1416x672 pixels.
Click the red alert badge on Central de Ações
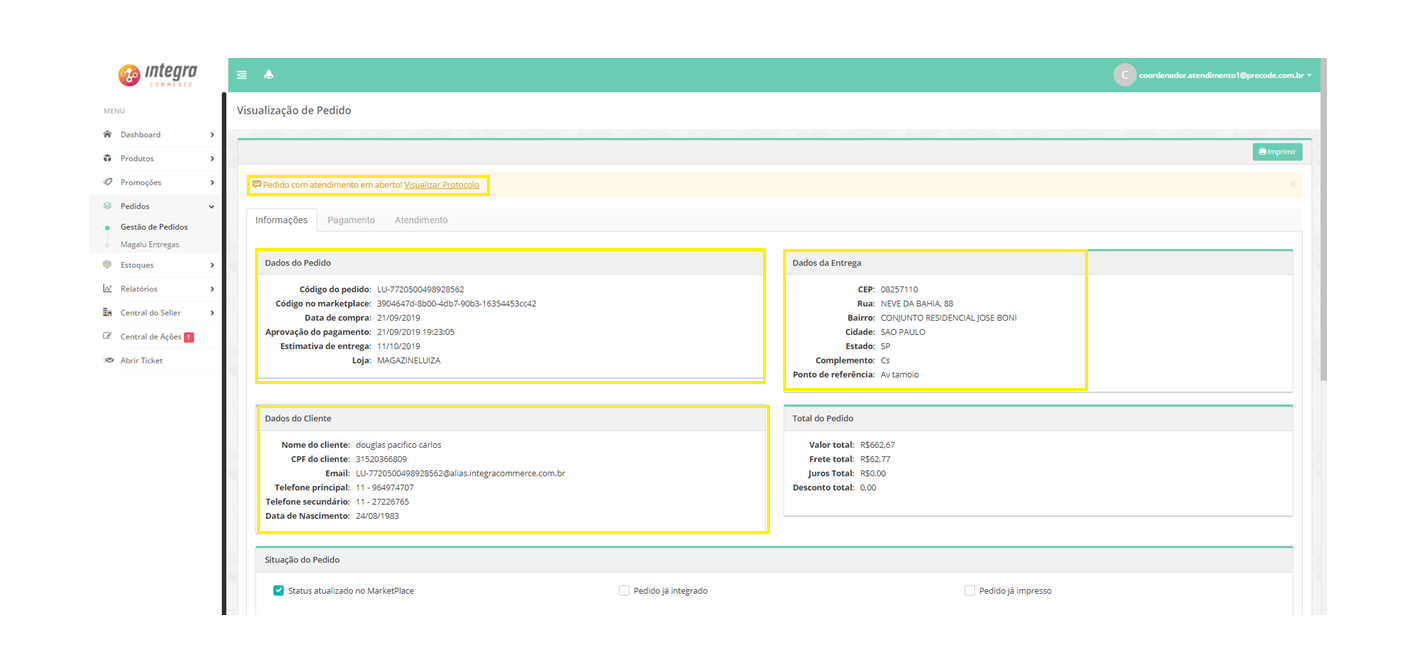click(188, 337)
